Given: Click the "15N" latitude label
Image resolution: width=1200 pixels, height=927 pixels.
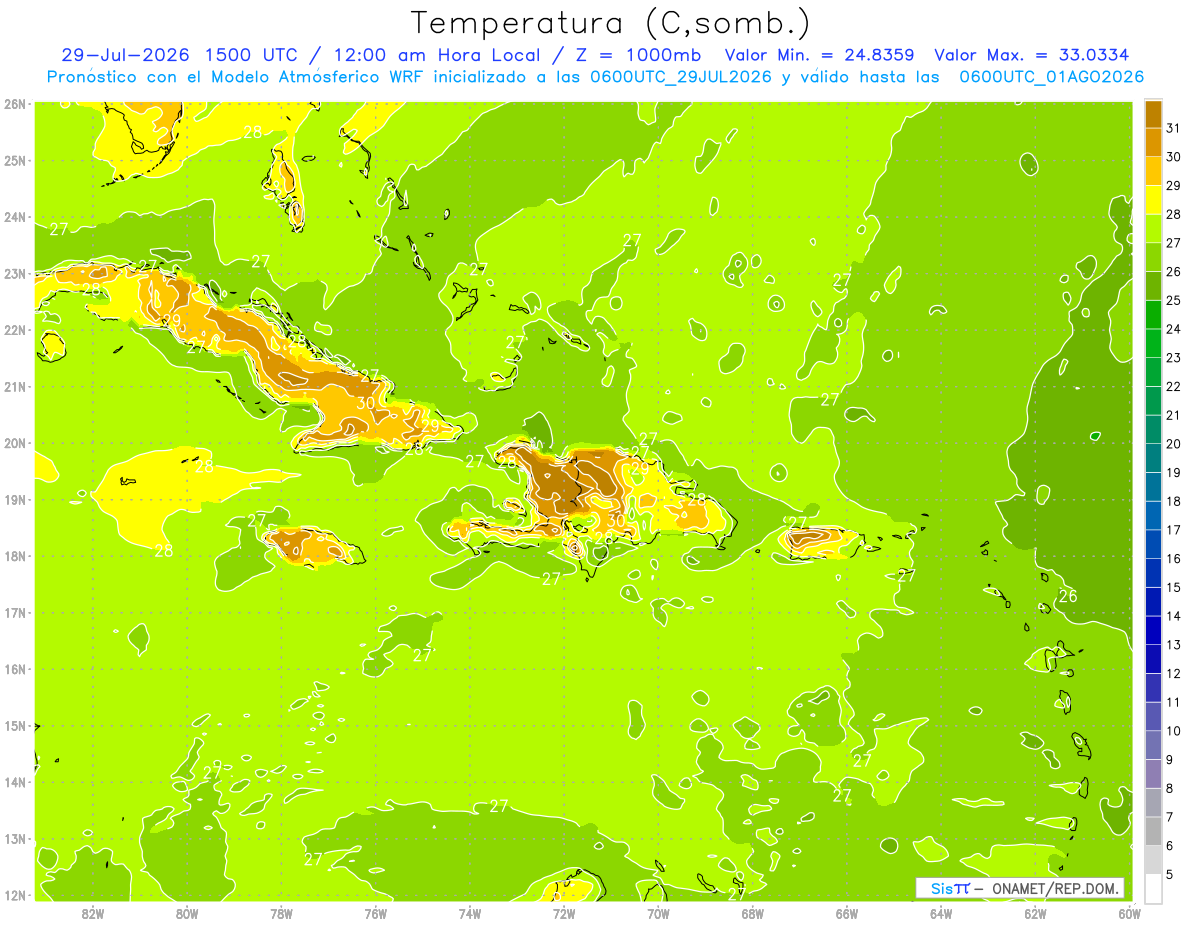Looking at the screenshot, I should coord(15,725).
